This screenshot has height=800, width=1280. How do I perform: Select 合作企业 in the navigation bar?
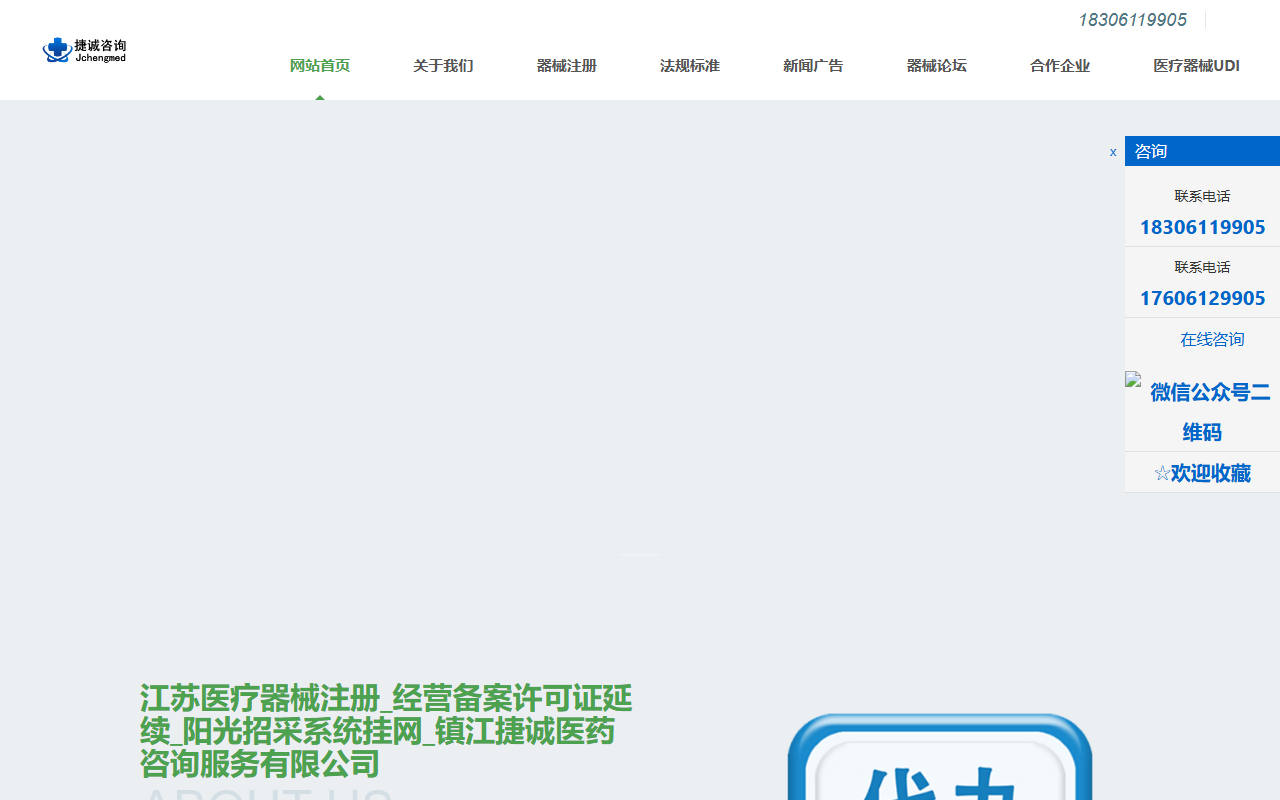click(1060, 66)
